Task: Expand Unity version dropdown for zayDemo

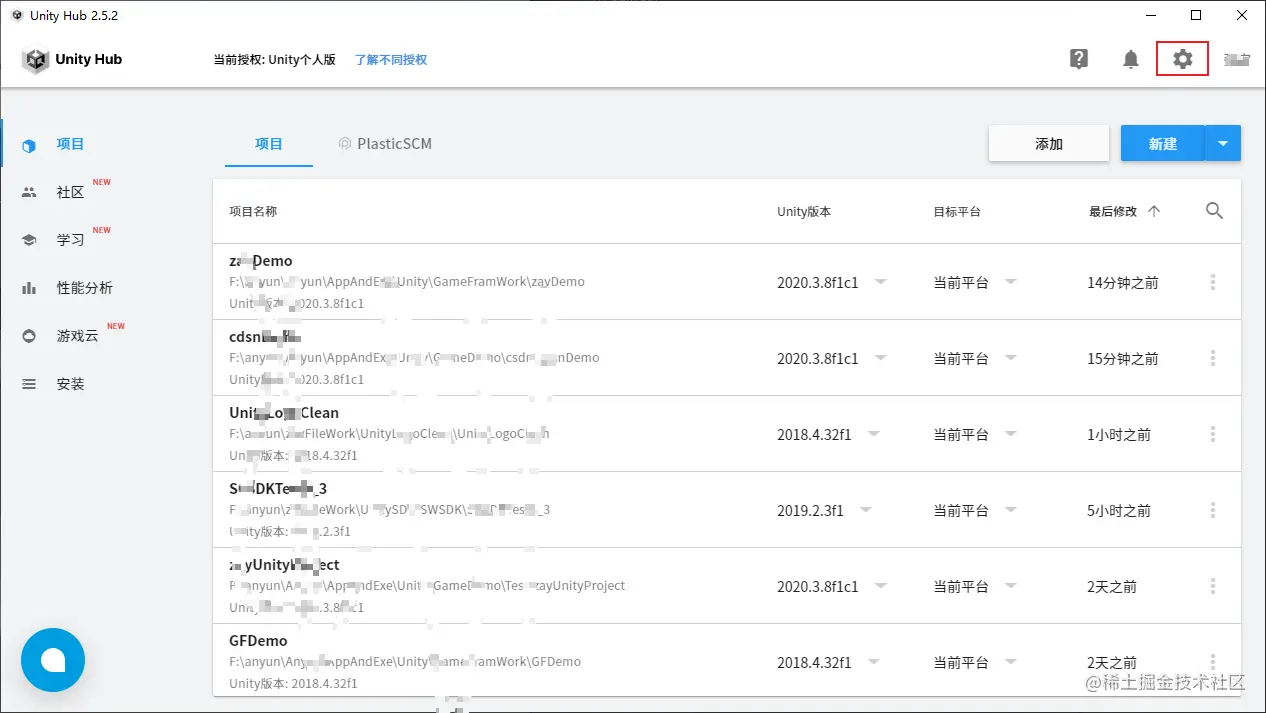Action: tap(880, 282)
